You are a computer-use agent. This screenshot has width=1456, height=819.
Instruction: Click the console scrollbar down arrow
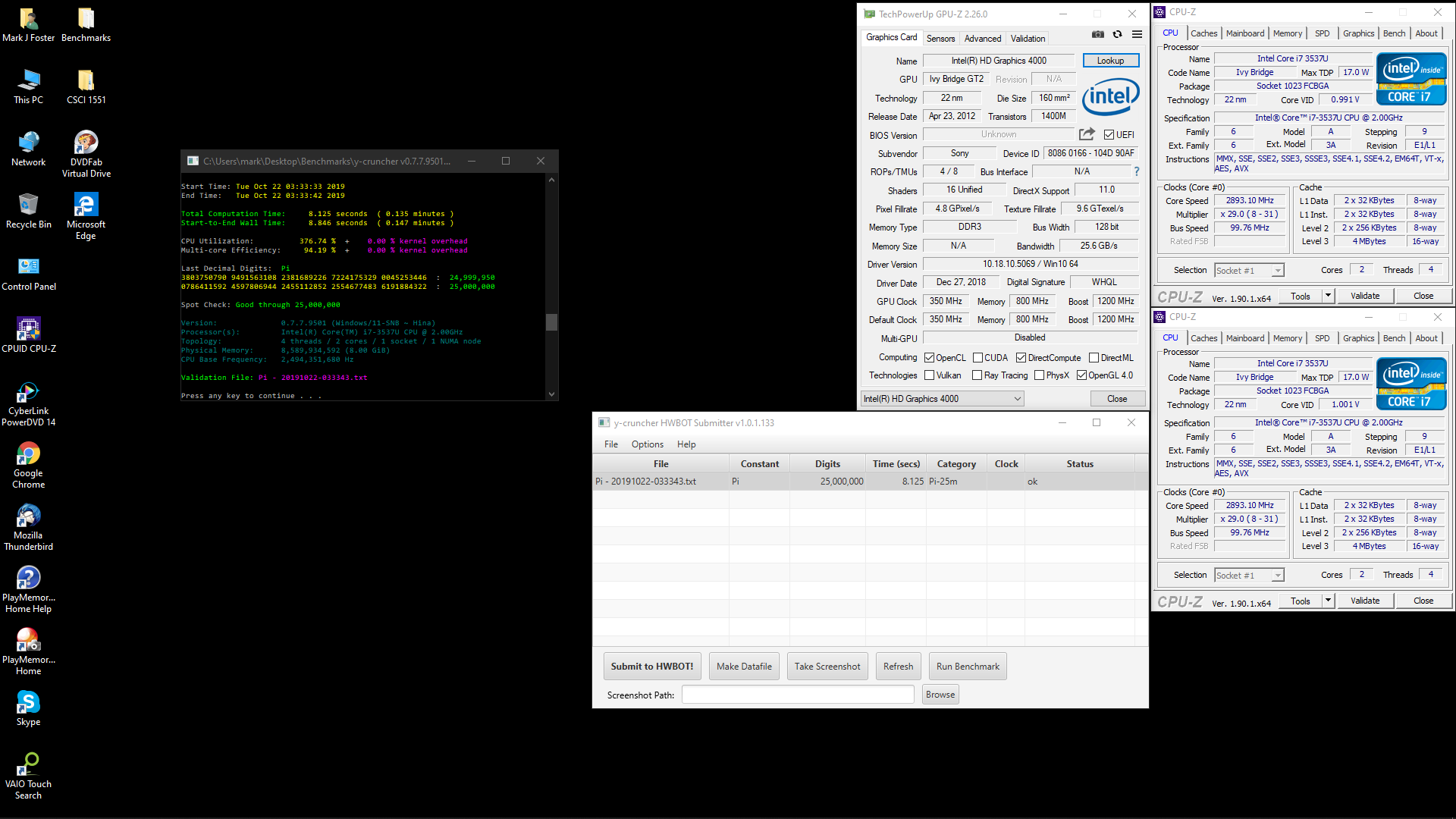tap(551, 394)
